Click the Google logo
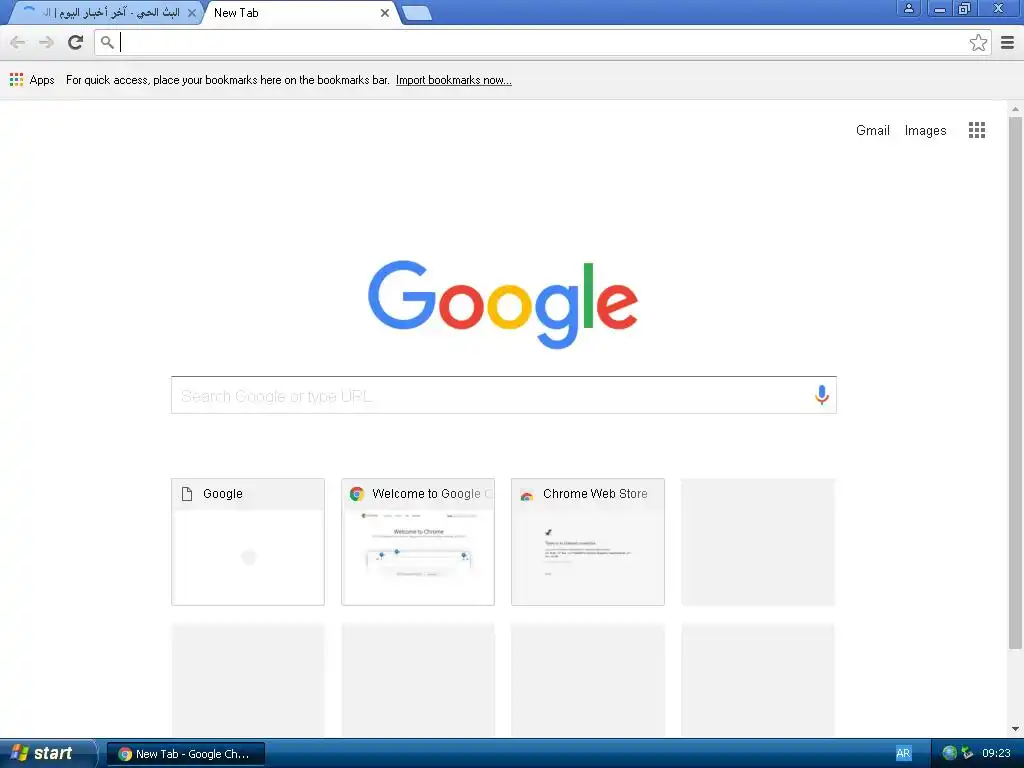 tap(503, 304)
